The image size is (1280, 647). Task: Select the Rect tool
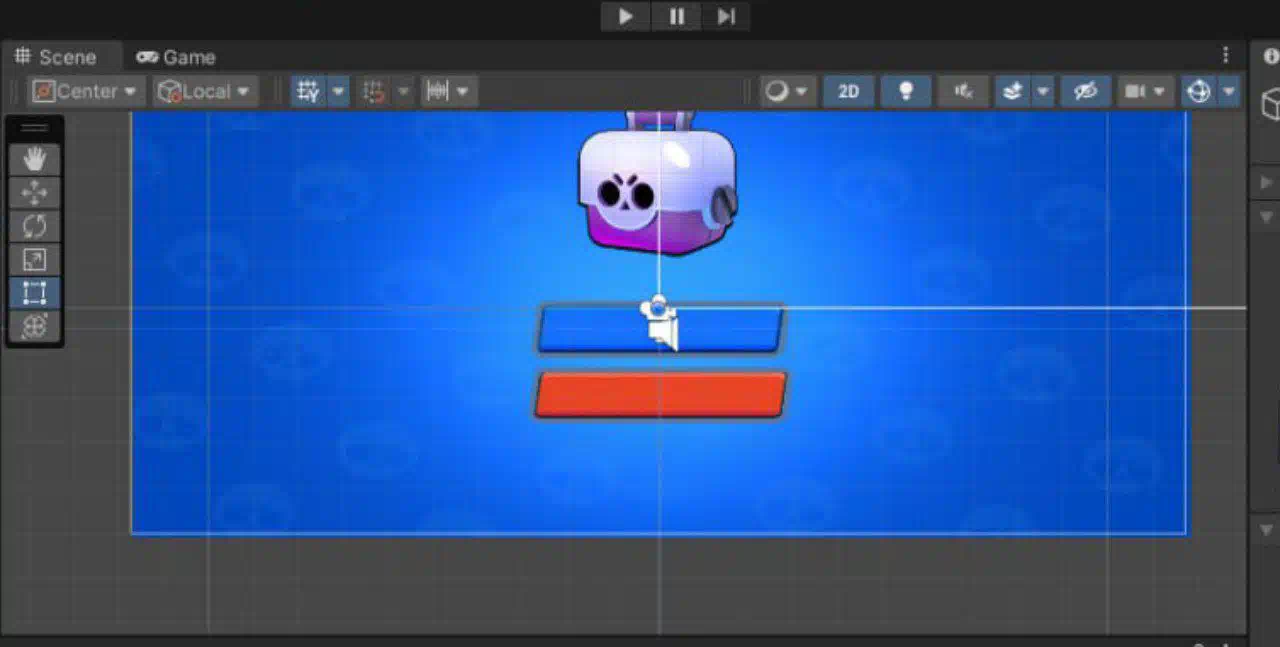(35, 293)
